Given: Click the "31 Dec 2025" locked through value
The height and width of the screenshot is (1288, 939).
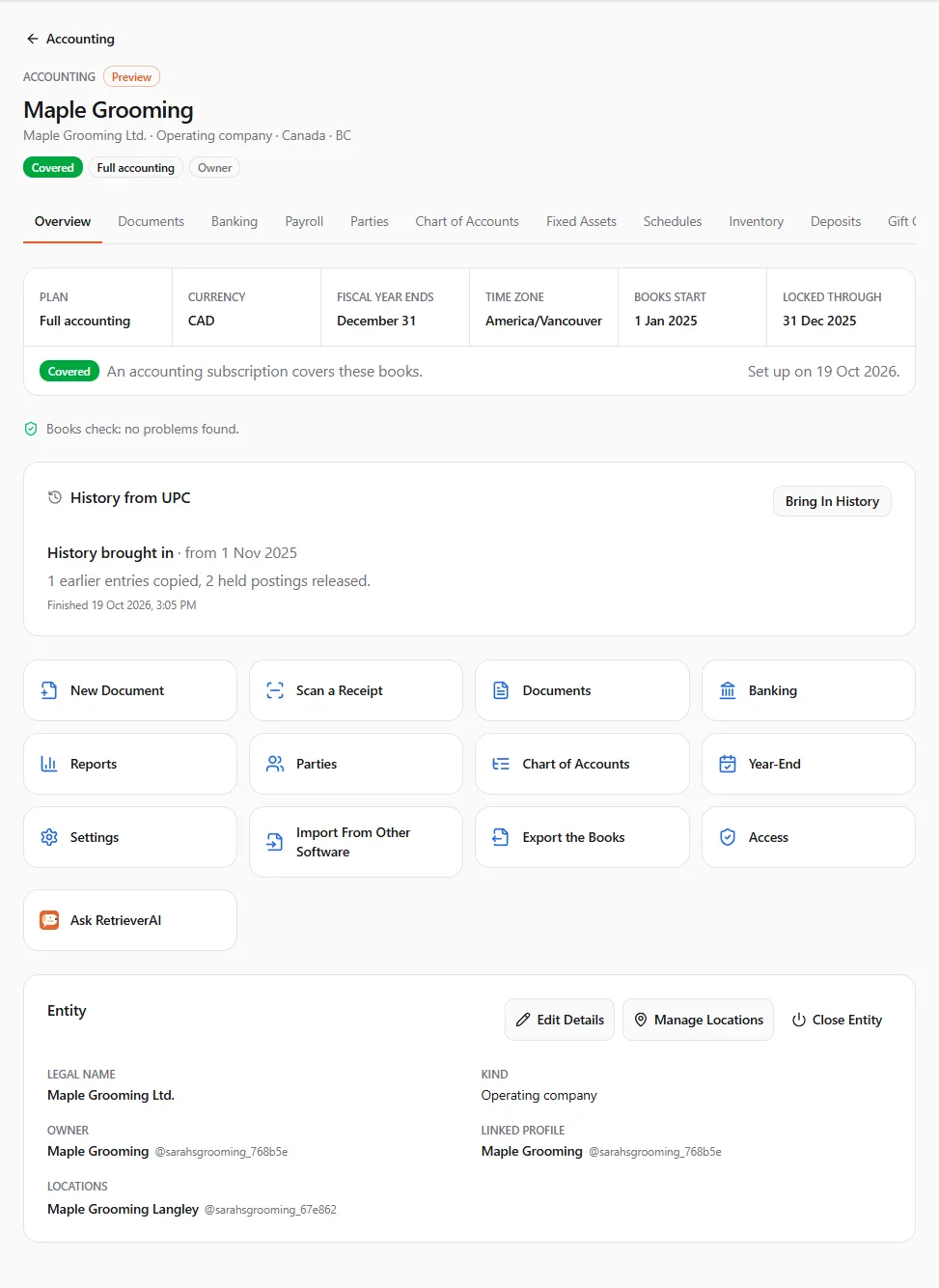Looking at the screenshot, I should pyautogui.click(x=819, y=321).
